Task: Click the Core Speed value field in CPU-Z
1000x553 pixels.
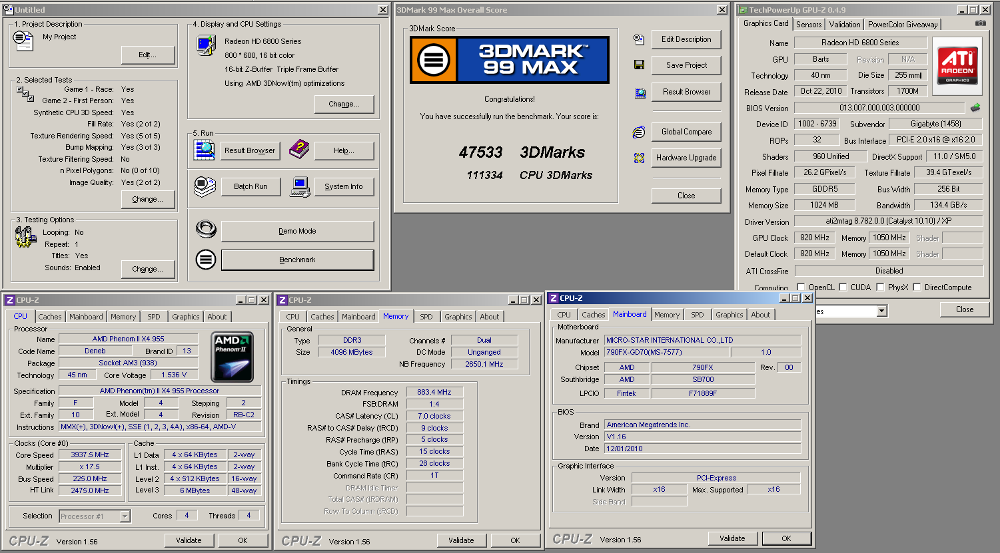Action: coord(90,455)
